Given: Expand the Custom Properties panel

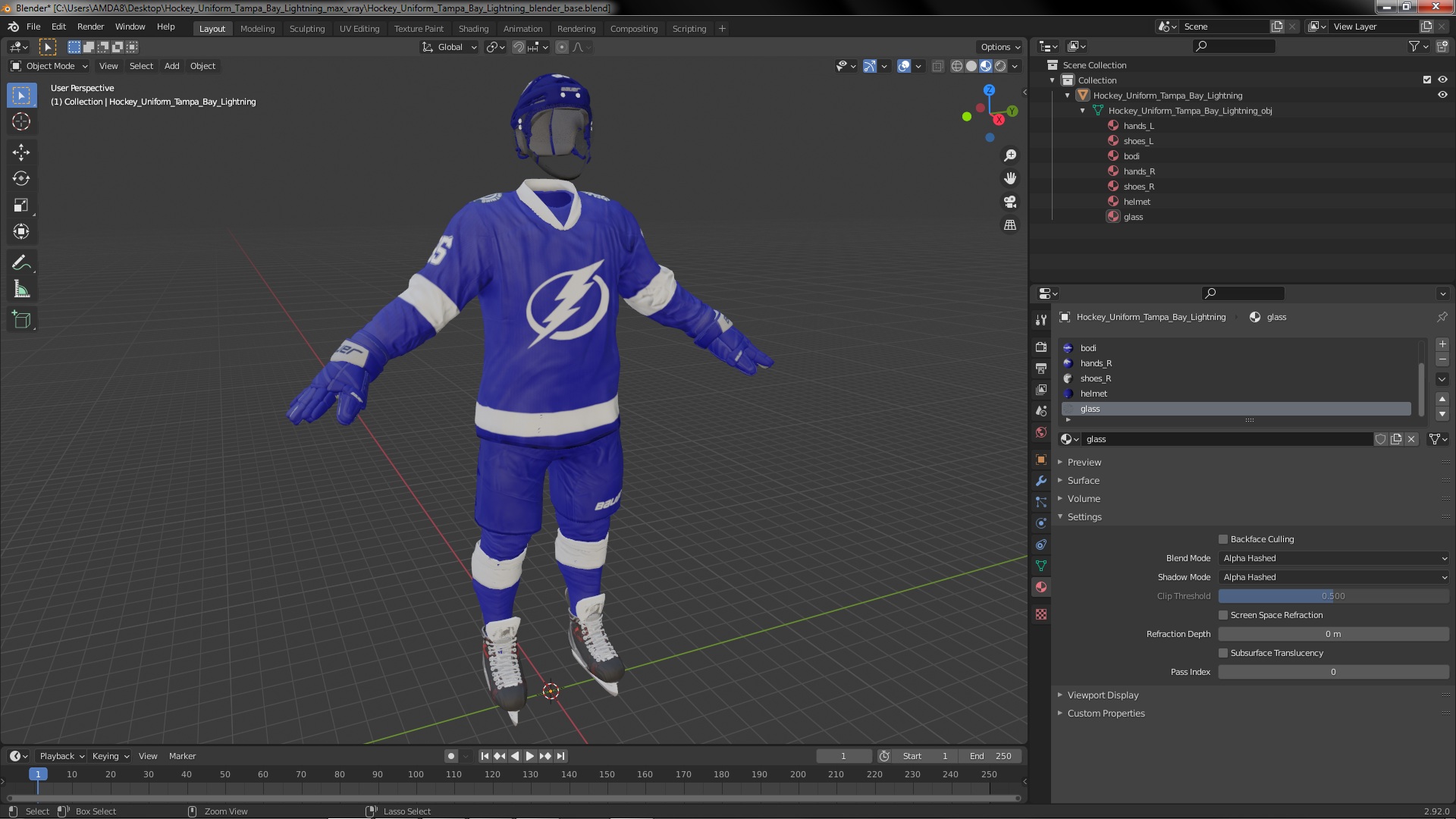Looking at the screenshot, I should tap(1106, 714).
